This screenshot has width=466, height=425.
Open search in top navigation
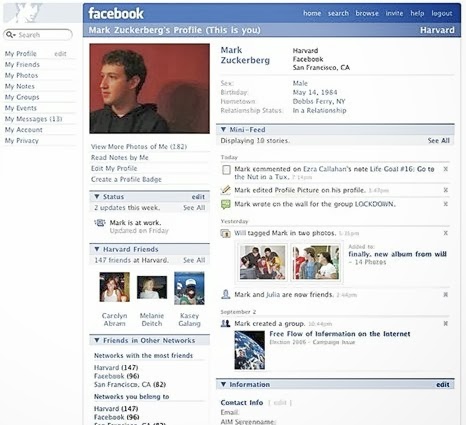pyautogui.click(x=338, y=13)
